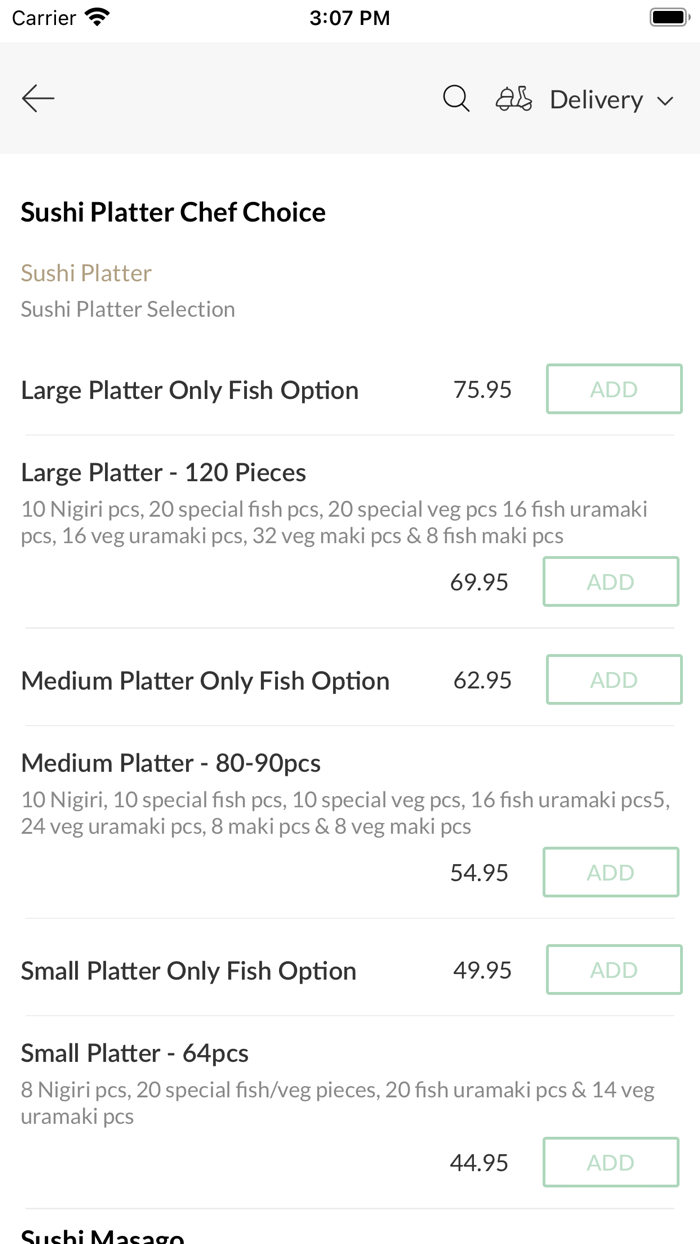Tap the Large Platter Only Fish Option name
This screenshot has width=700, height=1244.
[x=190, y=390]
